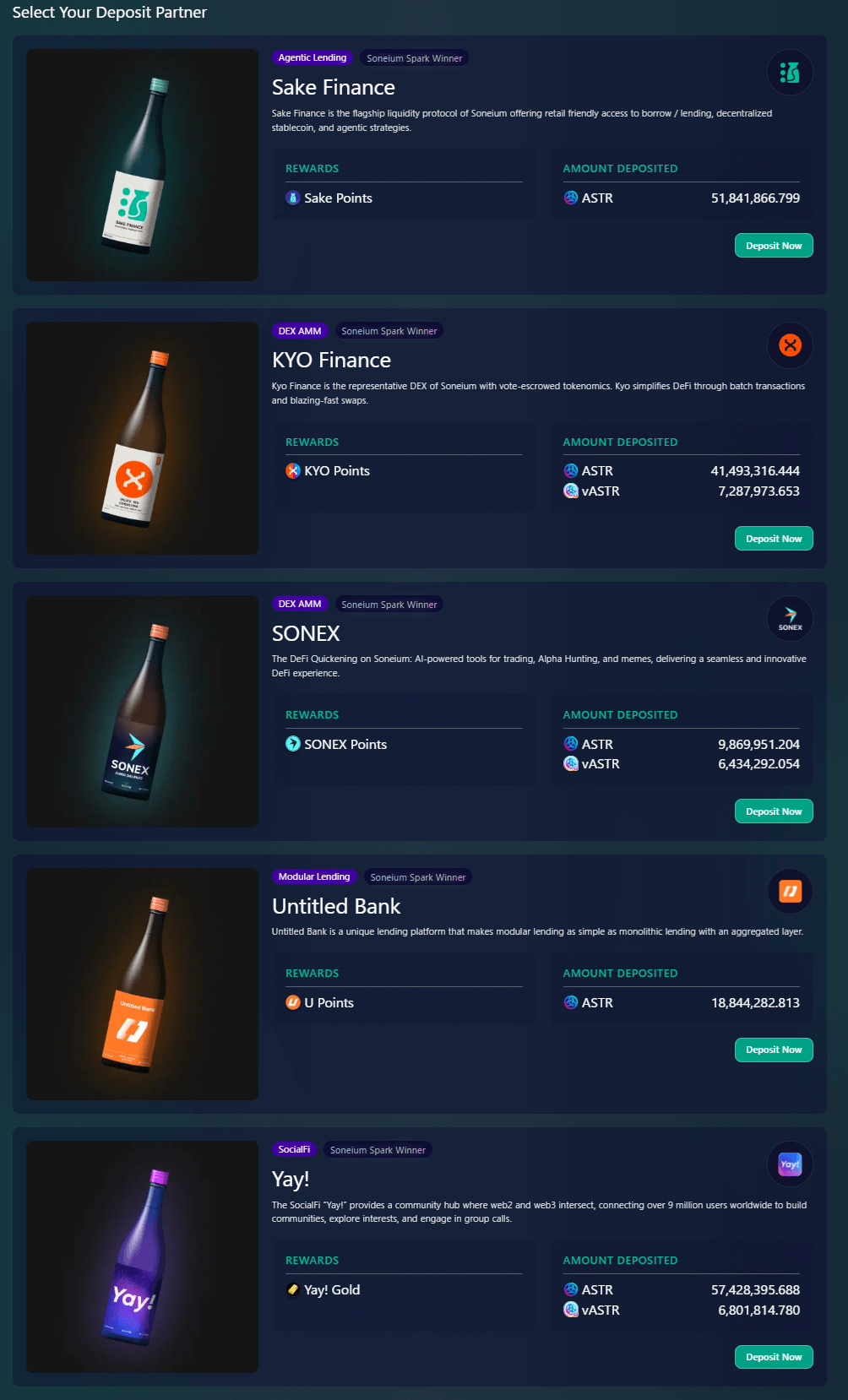Open the Sake Finance bottle thumbnail
Screen dimensions: 848x1400
(142, 166)
